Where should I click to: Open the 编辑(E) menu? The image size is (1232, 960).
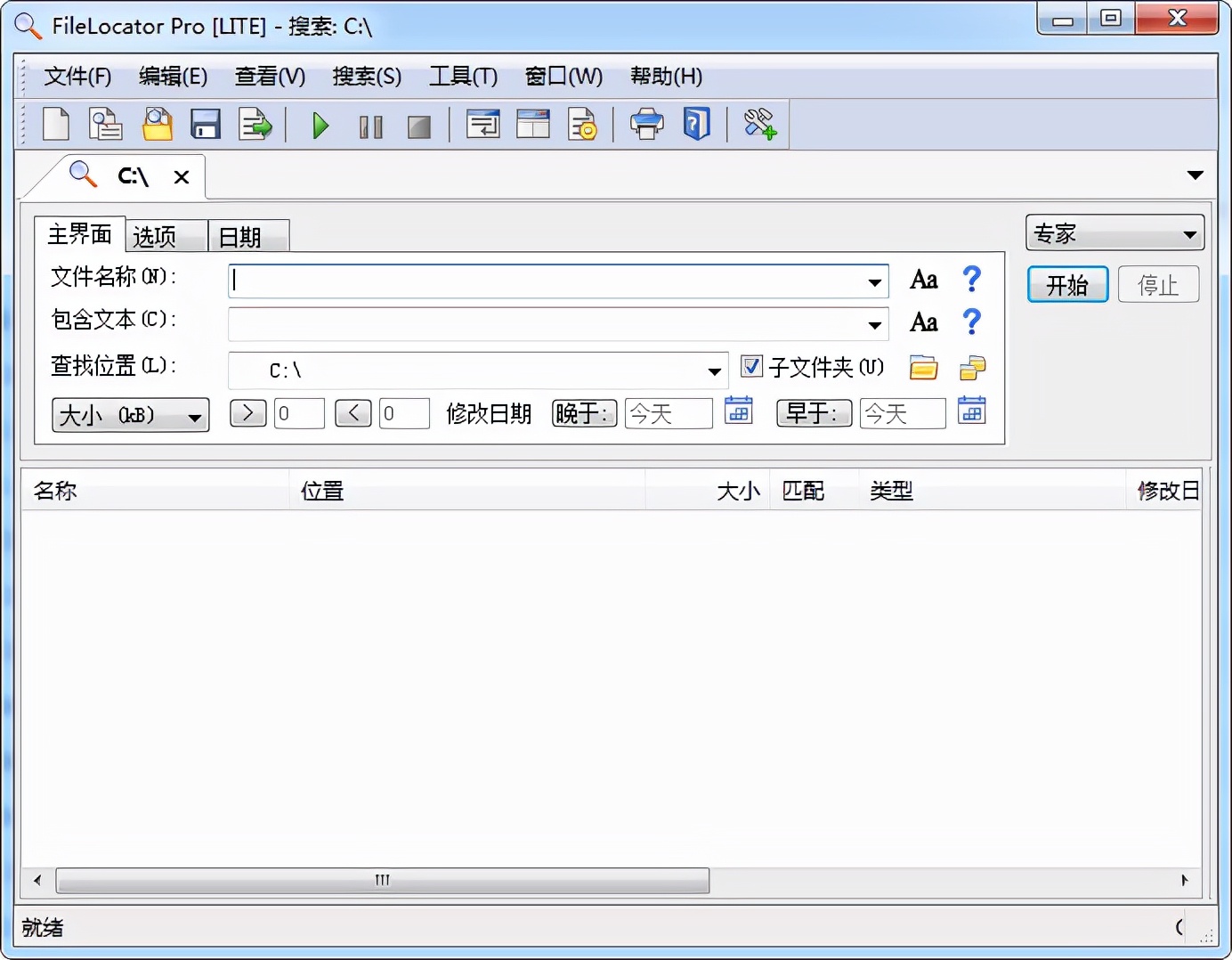pyautogui.click(x=174, y=77)
